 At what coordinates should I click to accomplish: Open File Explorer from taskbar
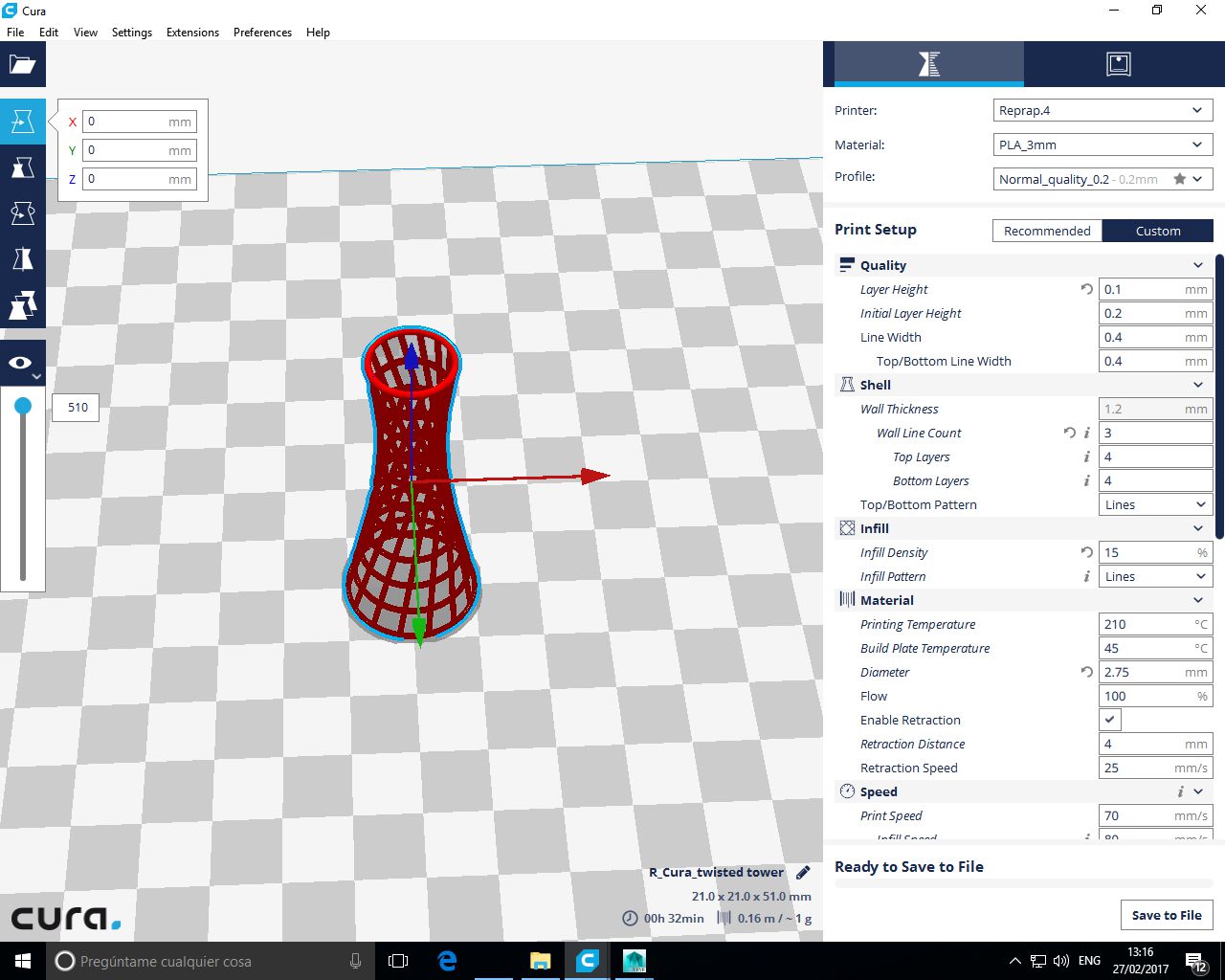(540, 961)
